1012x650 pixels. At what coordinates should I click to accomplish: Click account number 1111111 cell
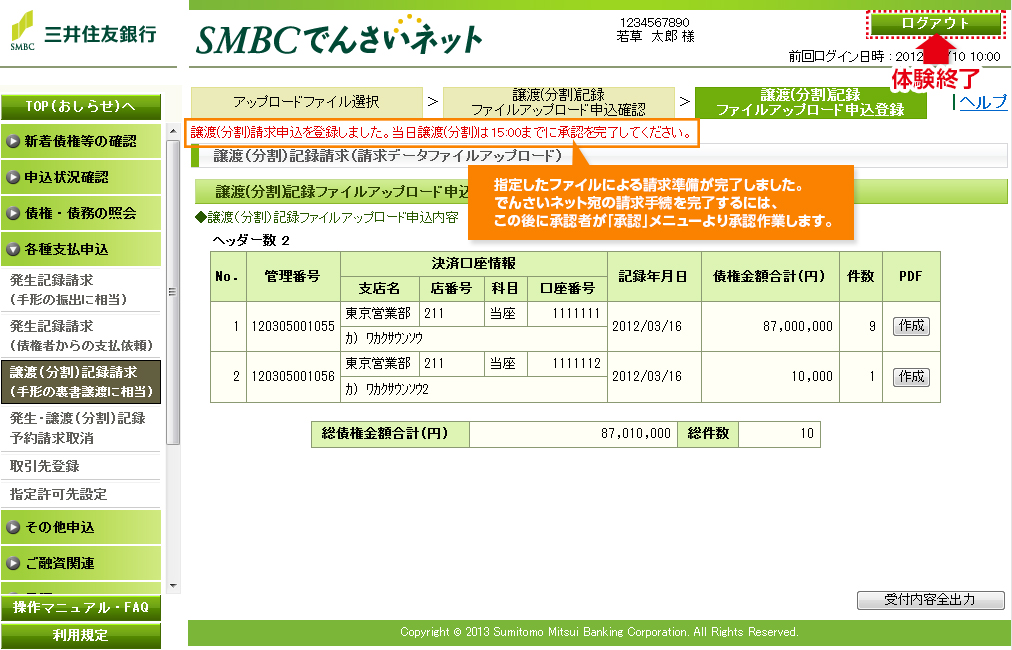click(x=567, y=314)
